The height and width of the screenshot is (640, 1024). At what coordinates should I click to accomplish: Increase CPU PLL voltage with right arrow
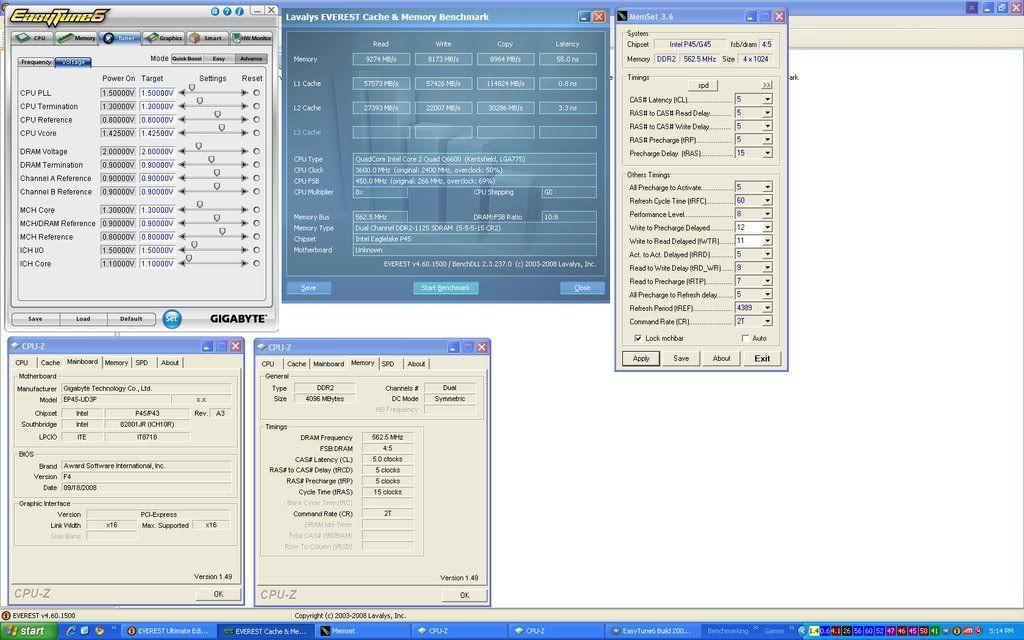pos(244,93)
